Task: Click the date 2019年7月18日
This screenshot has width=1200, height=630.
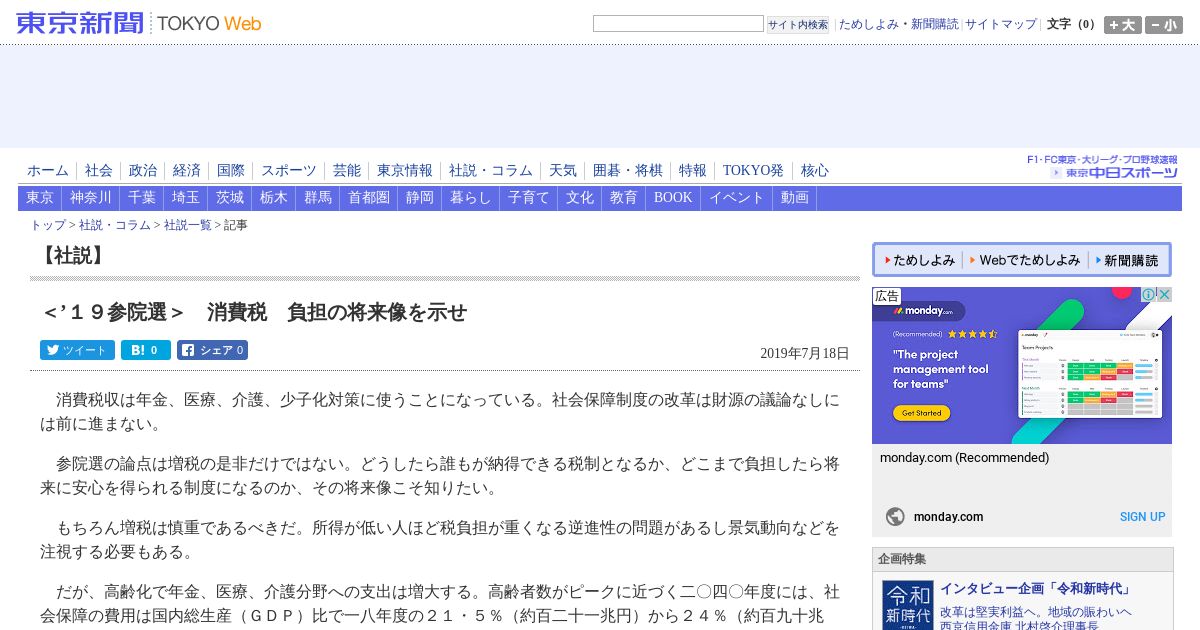Action: (x=805, y=353)
